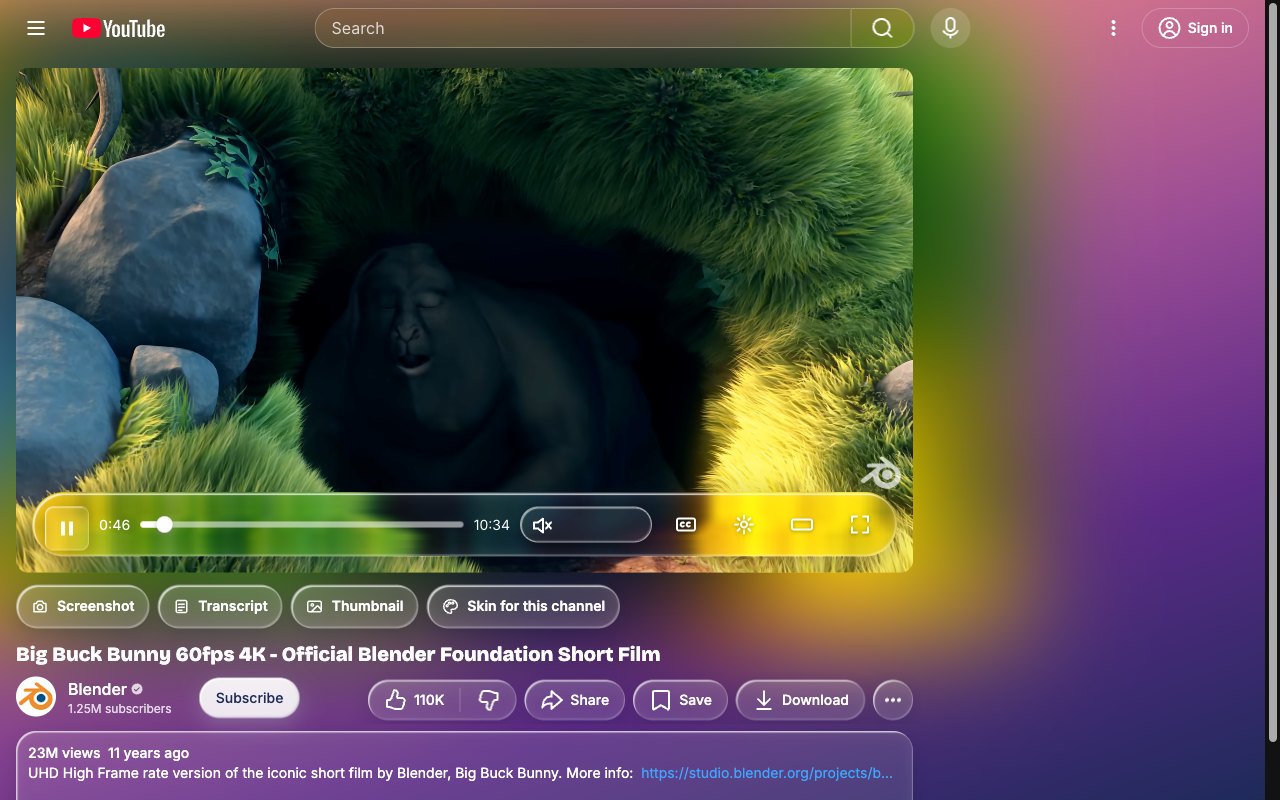1280x800 pixels.
Task: Switch to theater mode
Action: pyautogui.click(x=802, y=525)
